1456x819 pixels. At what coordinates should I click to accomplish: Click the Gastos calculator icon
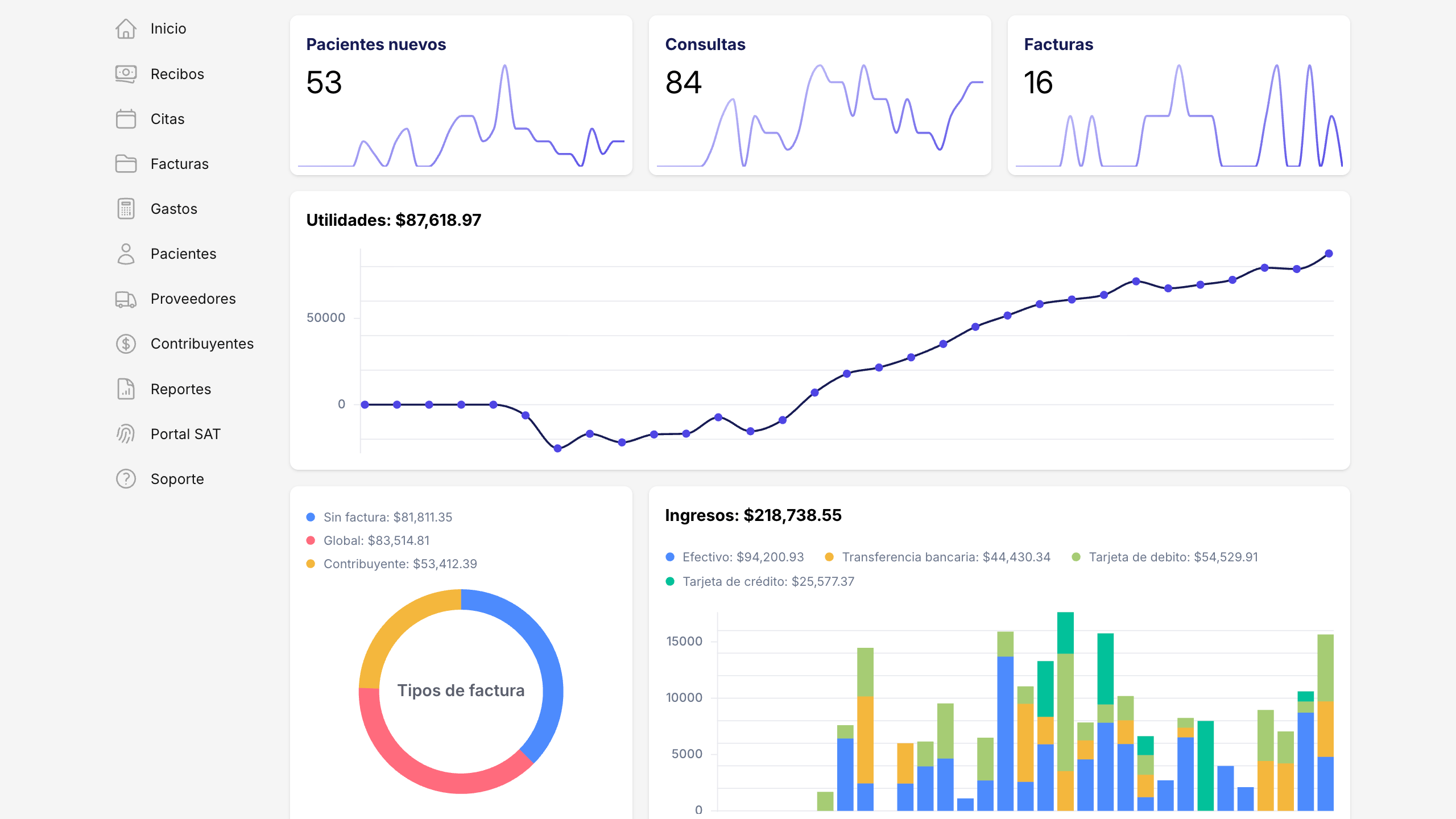click(126, 209)
